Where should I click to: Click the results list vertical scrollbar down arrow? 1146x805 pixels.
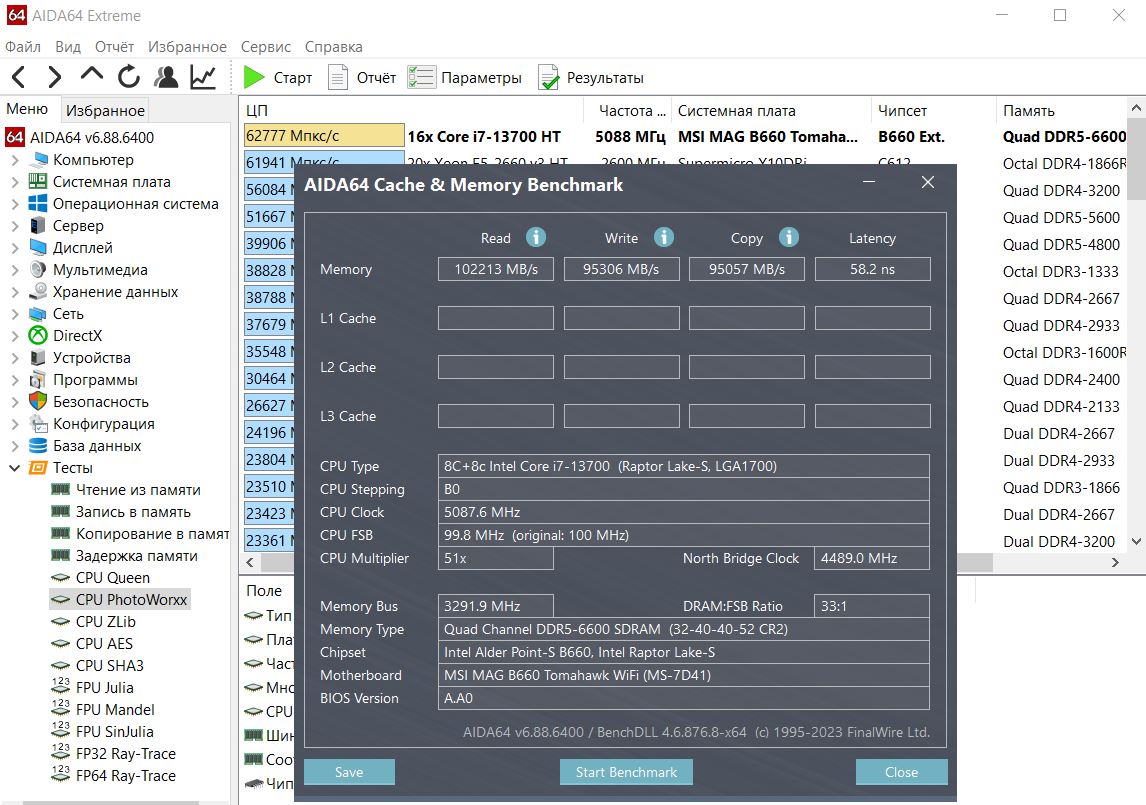[1136, 542]
